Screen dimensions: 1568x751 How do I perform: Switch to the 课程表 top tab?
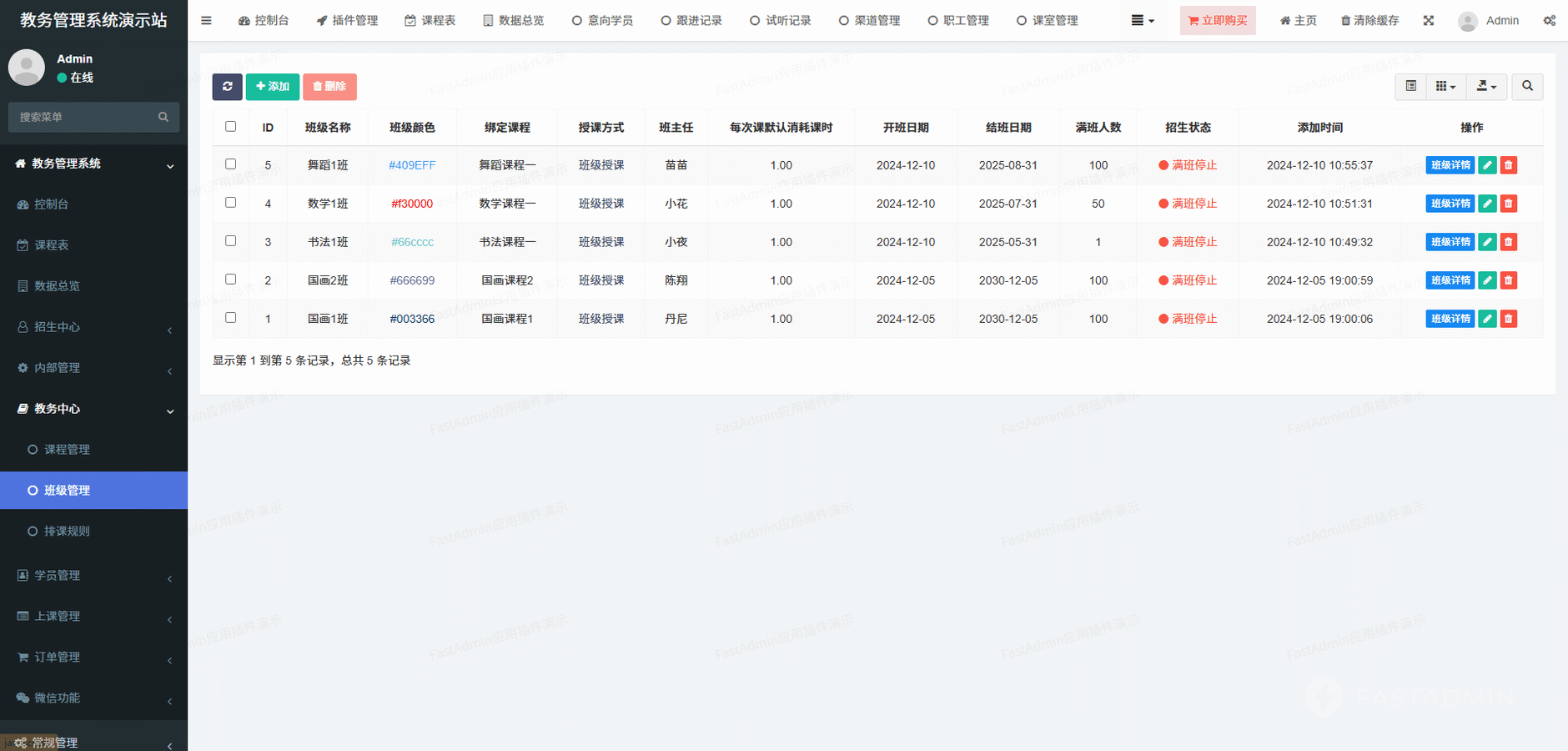pyautogui.click(x=430, y=21)
